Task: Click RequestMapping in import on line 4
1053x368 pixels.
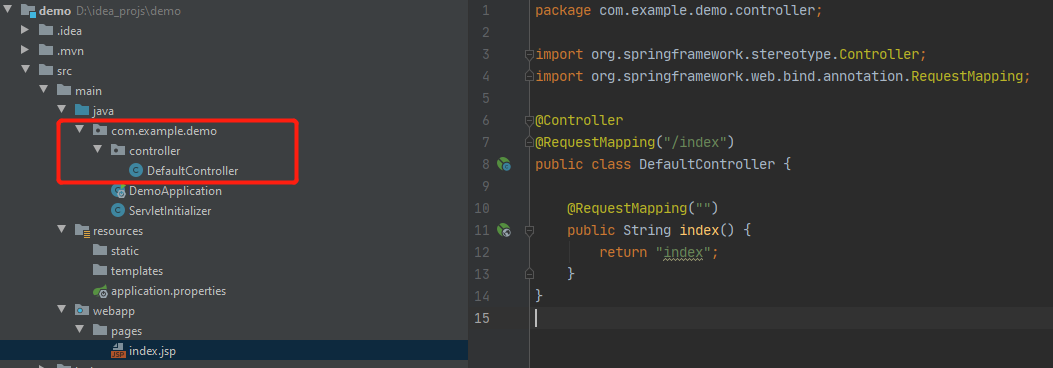Action: click(966, 77)
